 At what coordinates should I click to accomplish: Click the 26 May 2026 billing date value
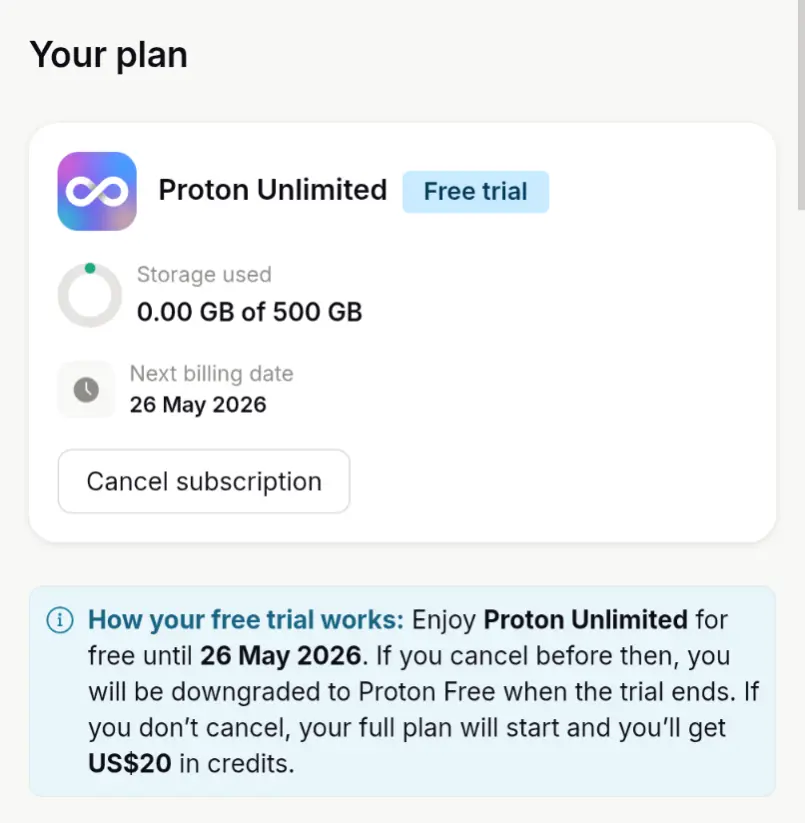[x=198, y=405]
